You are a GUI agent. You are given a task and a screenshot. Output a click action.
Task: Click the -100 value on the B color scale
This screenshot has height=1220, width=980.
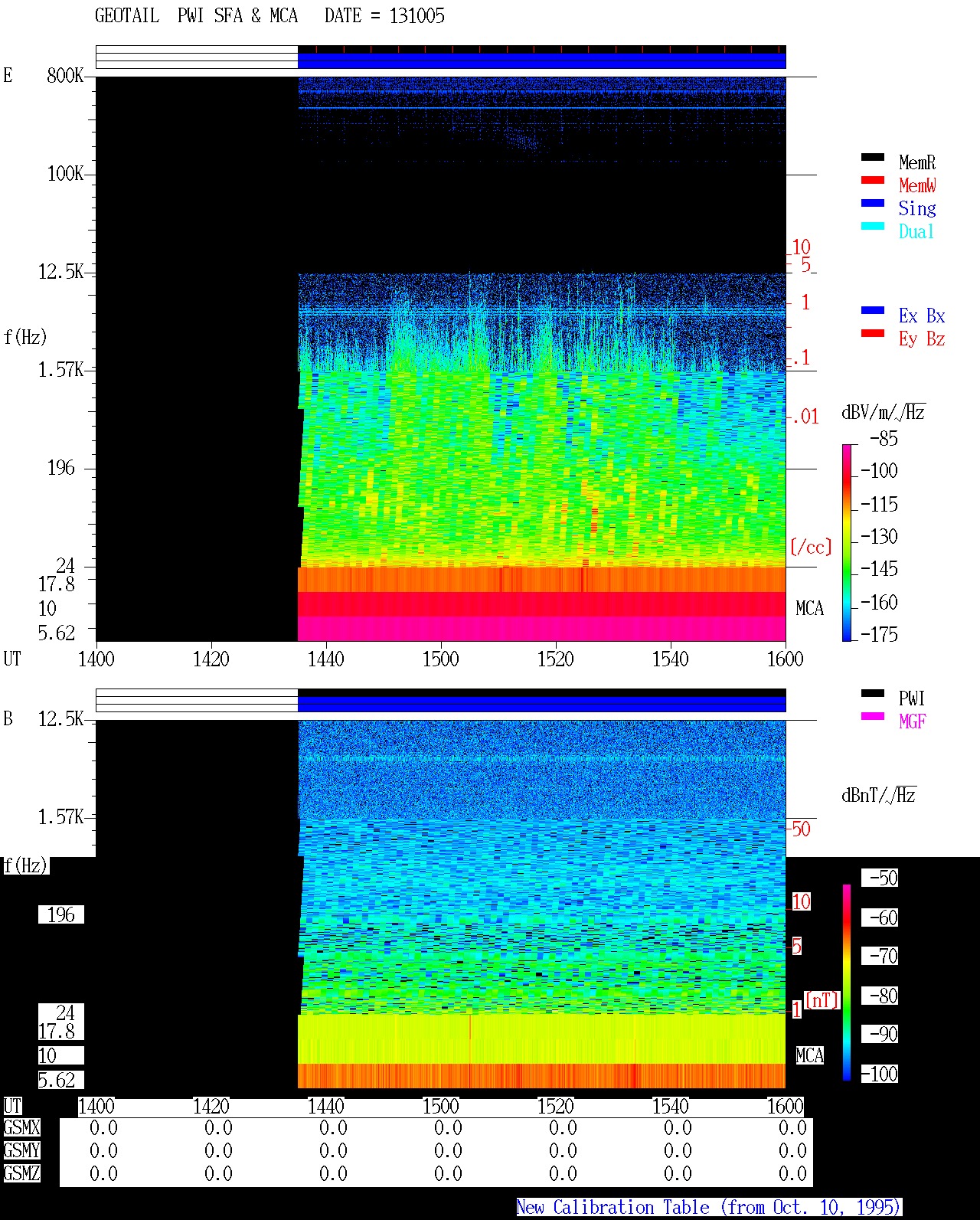(880, 1074)
